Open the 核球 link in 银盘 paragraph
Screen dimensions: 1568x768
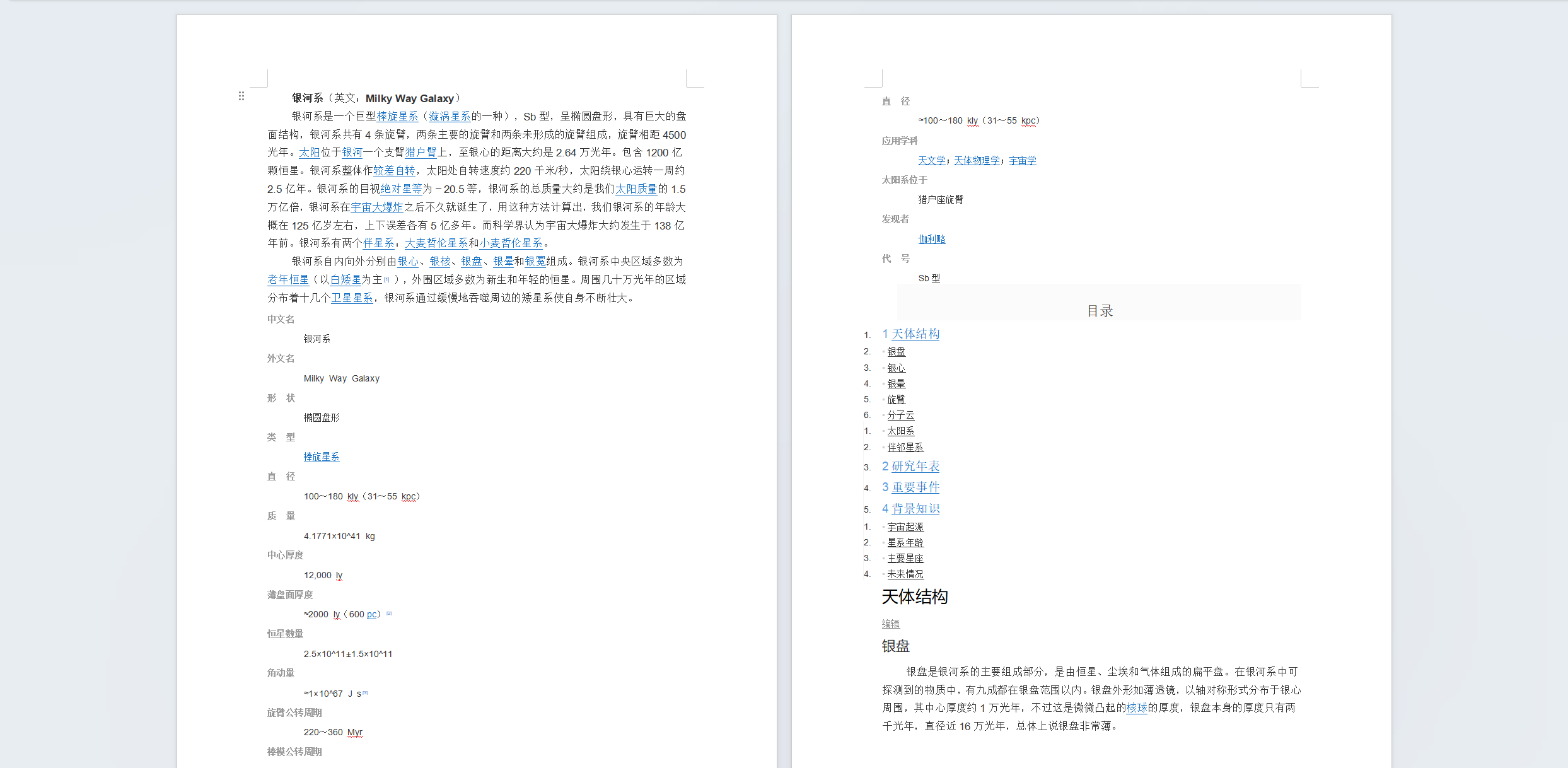[1136, 707]
